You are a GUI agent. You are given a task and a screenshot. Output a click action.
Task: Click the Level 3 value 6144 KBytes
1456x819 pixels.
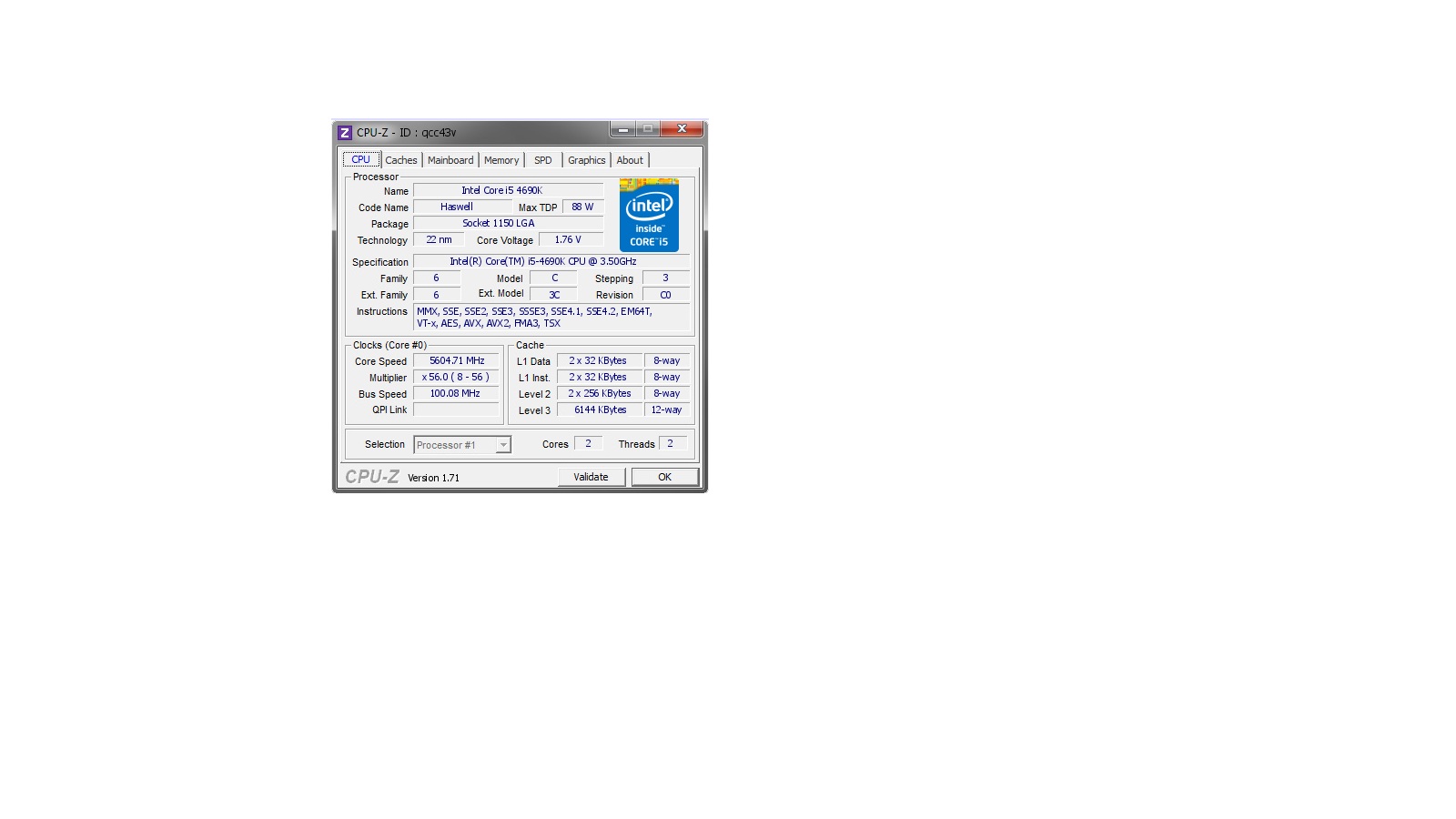click(x=600, y=409)
